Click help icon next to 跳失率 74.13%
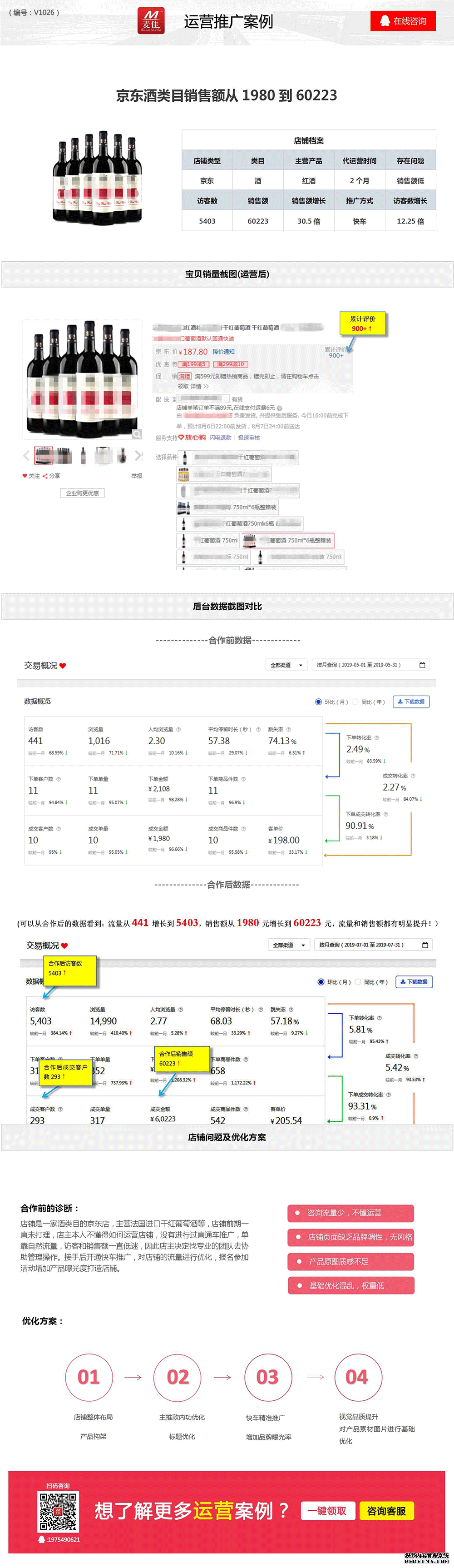 288,729
